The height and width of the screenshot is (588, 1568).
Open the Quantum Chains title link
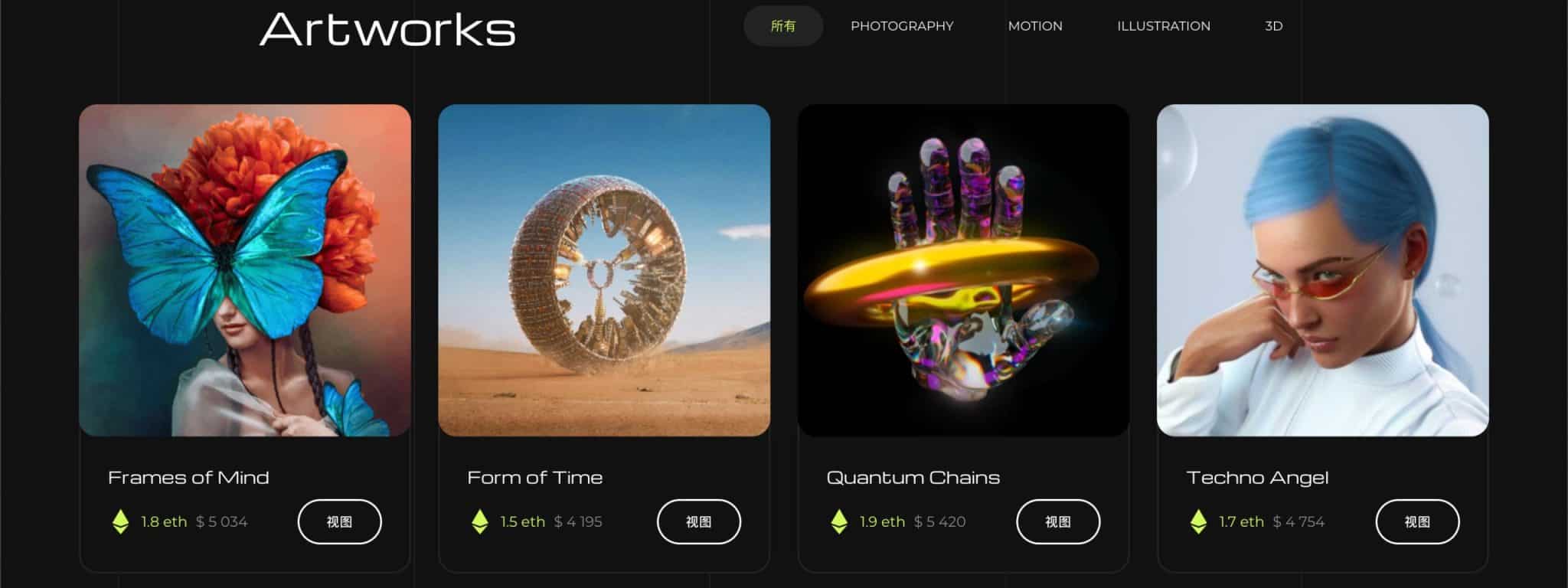coord(913,478)
